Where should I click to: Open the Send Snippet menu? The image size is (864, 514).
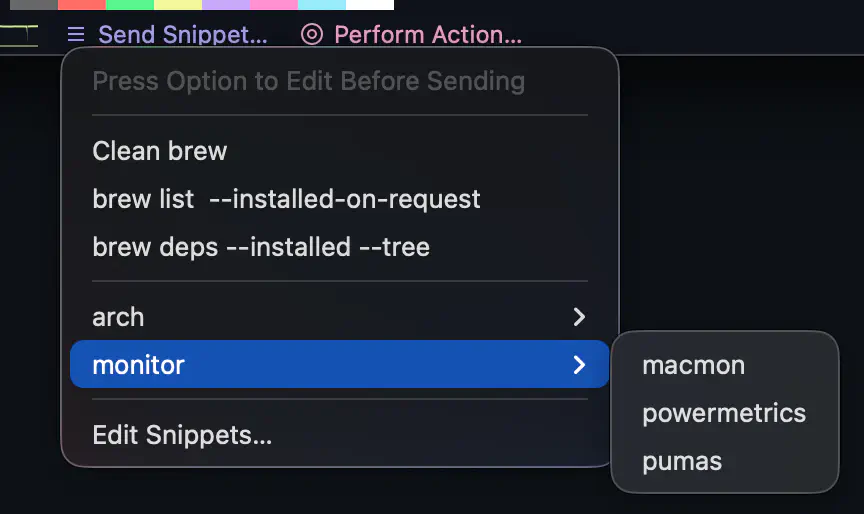click(x=182, y=35)
